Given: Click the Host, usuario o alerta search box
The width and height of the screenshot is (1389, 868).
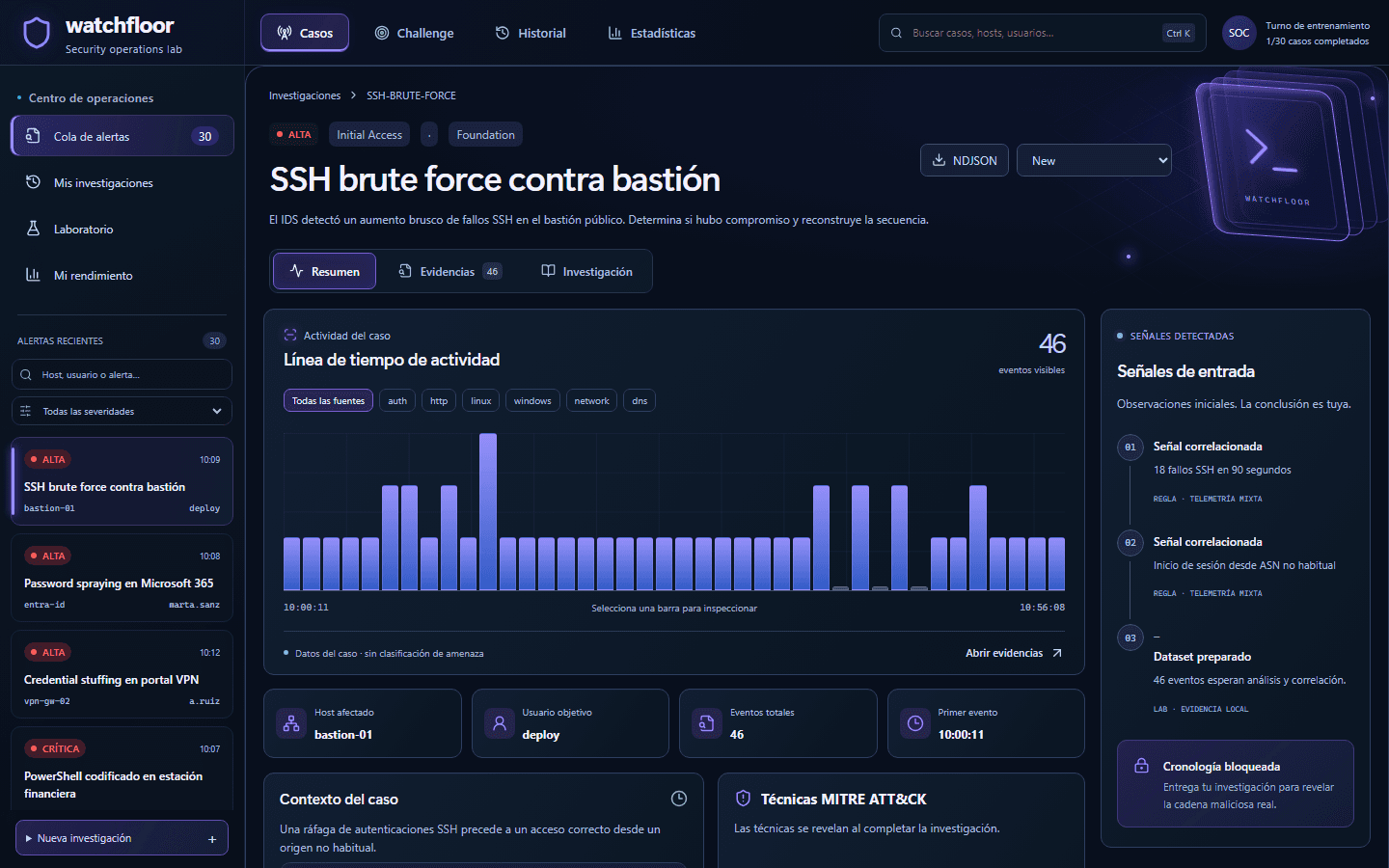Looking at the screenshot, I should (122, 374).
